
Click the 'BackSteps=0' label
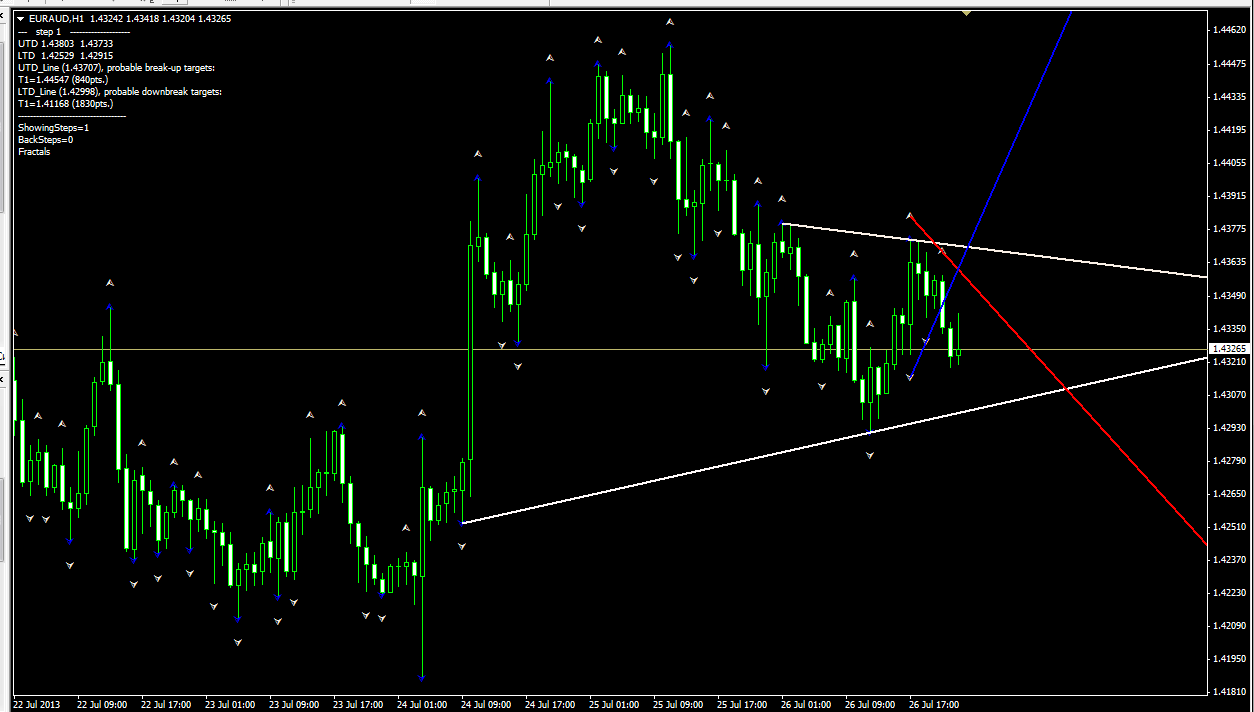[x=45, y=140]
